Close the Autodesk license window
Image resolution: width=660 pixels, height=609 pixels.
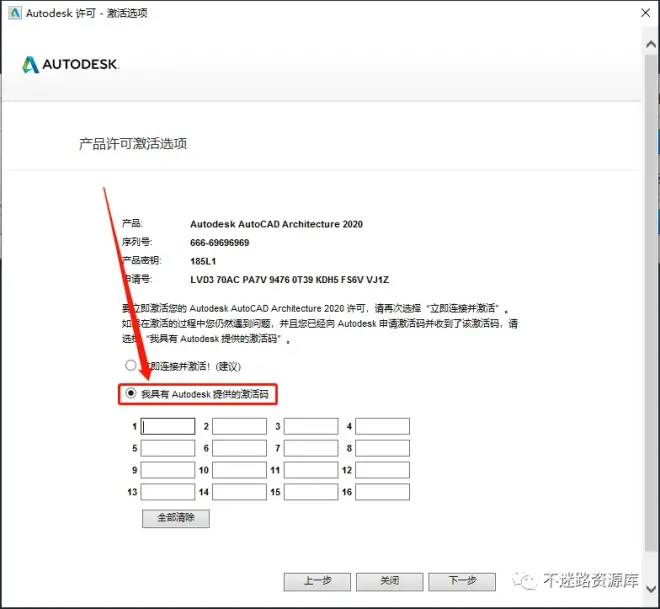coord(646,13)
